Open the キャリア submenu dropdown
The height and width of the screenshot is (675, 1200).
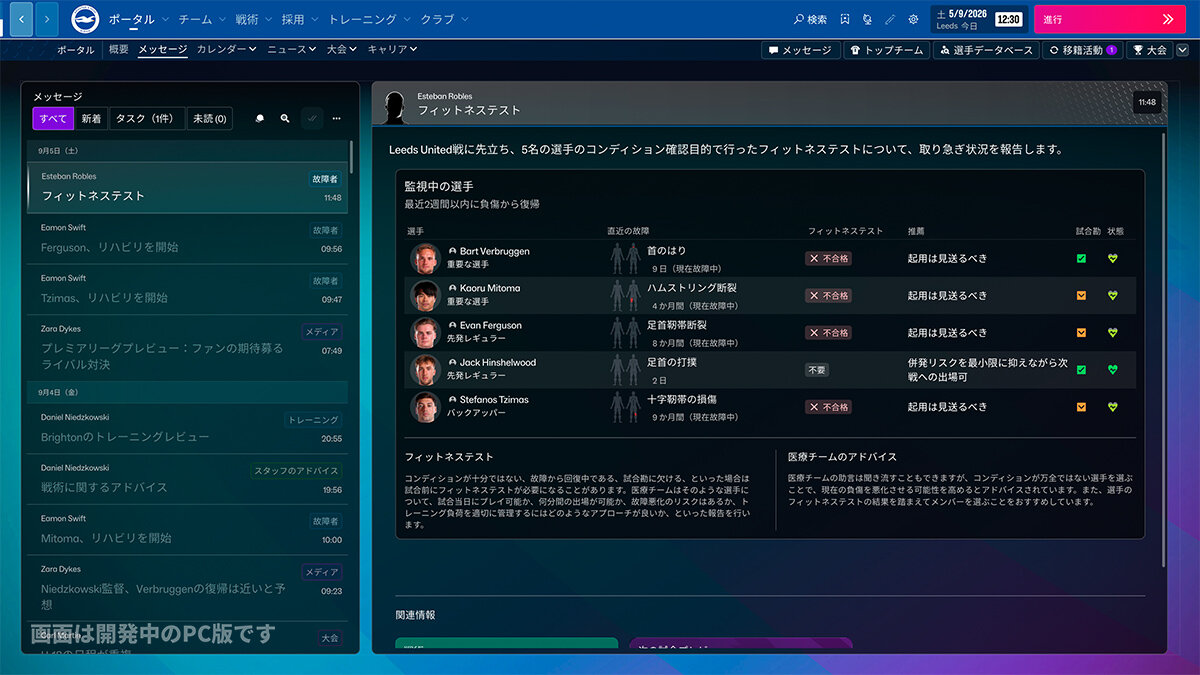[392, 49]
